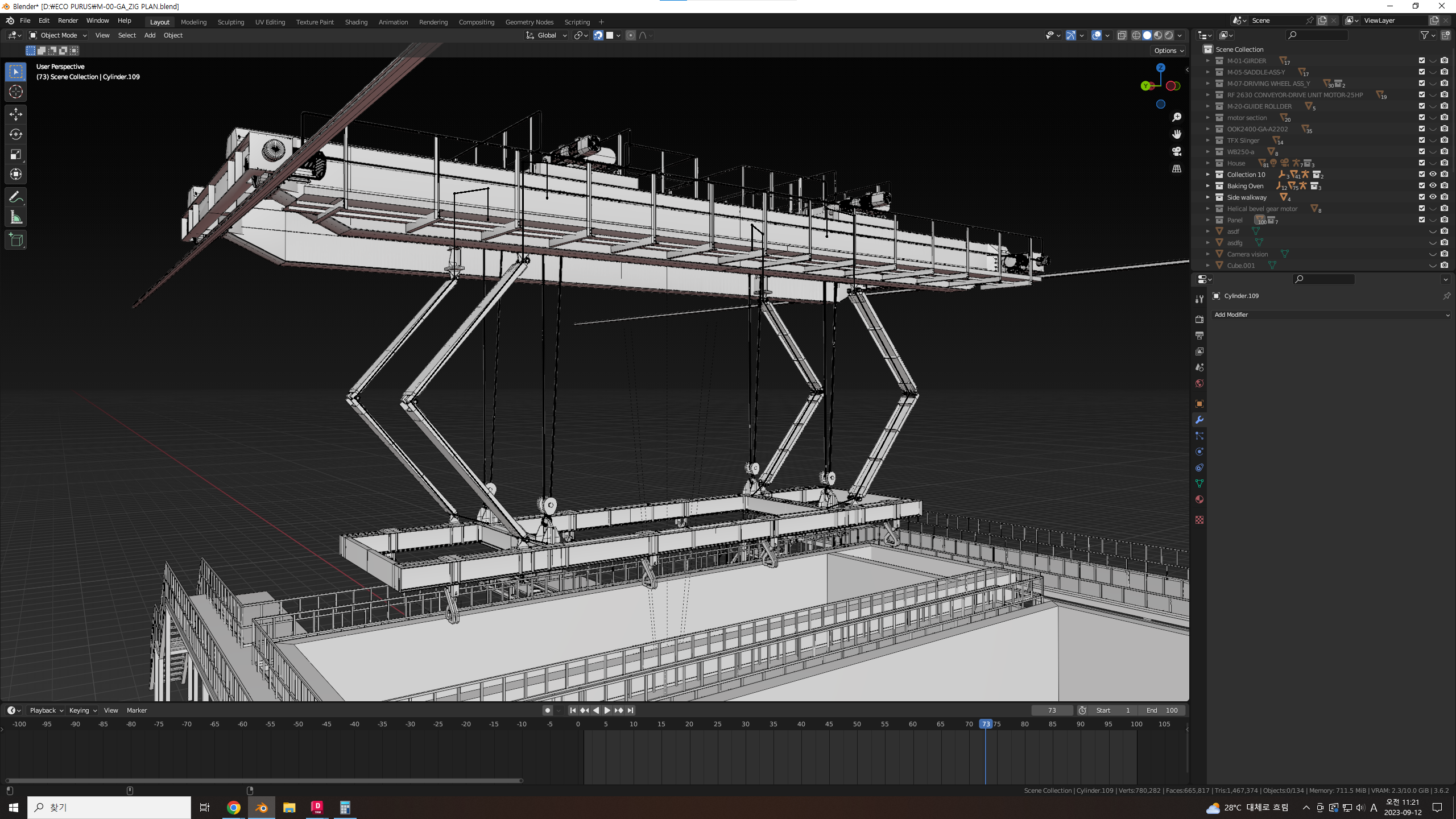The height and width of the screenshot is (819, 1456).
Task: Select the Add Cube tool
Action: 16,240
